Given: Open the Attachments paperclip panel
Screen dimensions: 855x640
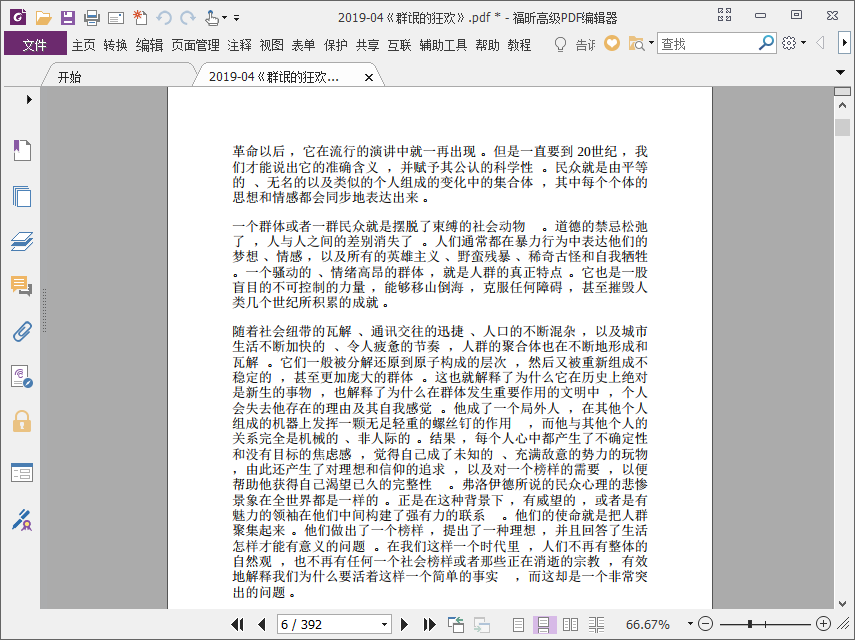Looking at the screenshot, I should 22,331.
